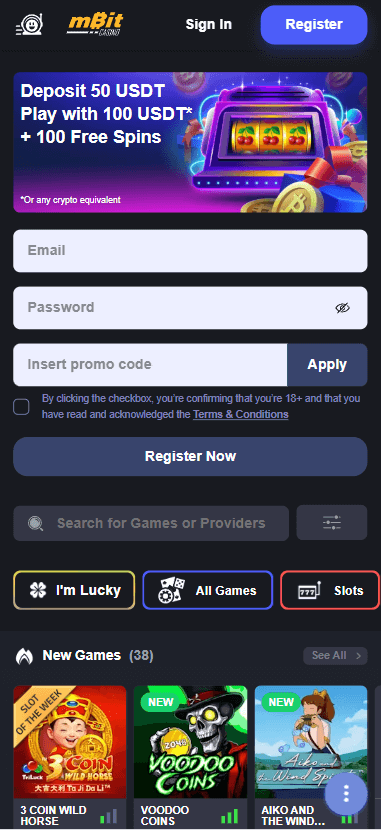Click the search magnifier icon

coord(36,524)
